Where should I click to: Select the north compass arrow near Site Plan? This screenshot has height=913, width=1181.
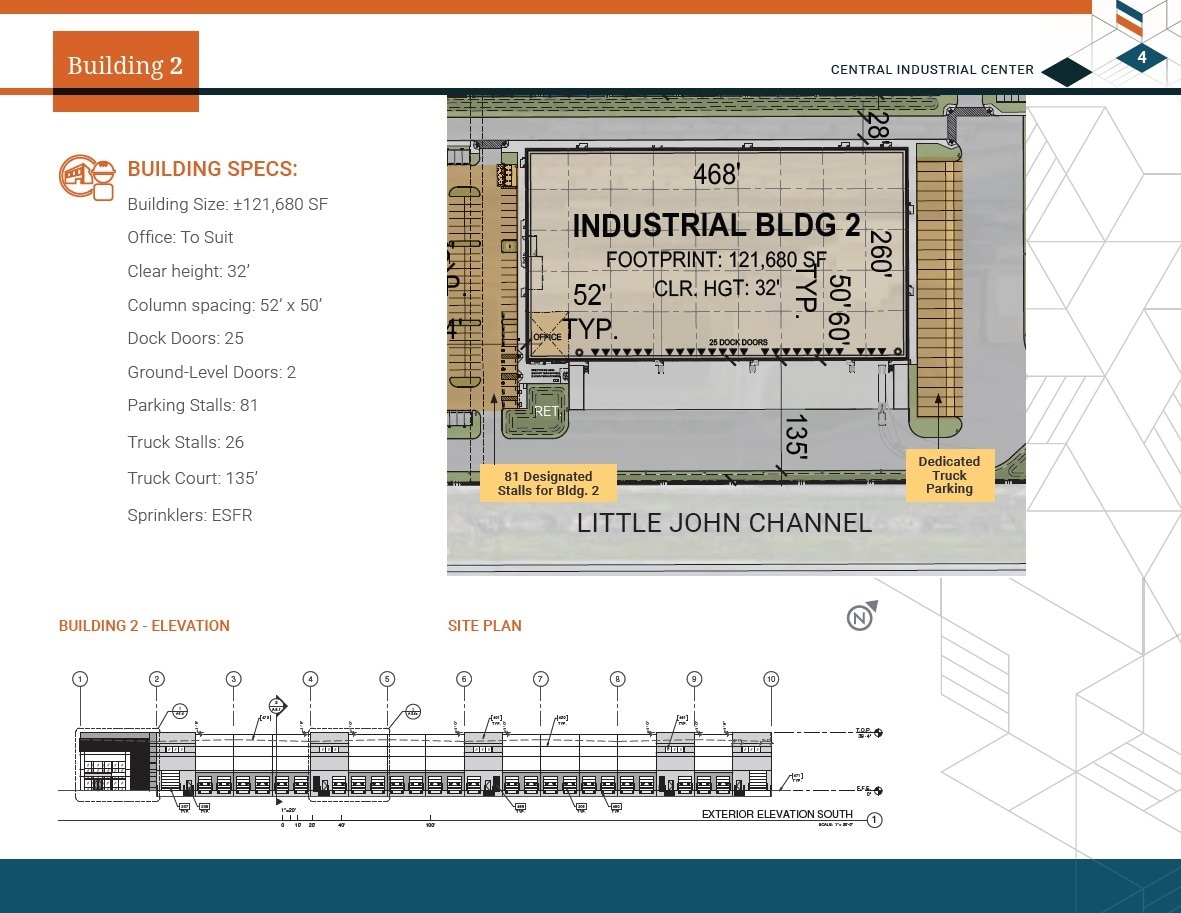tap(860, 616)
